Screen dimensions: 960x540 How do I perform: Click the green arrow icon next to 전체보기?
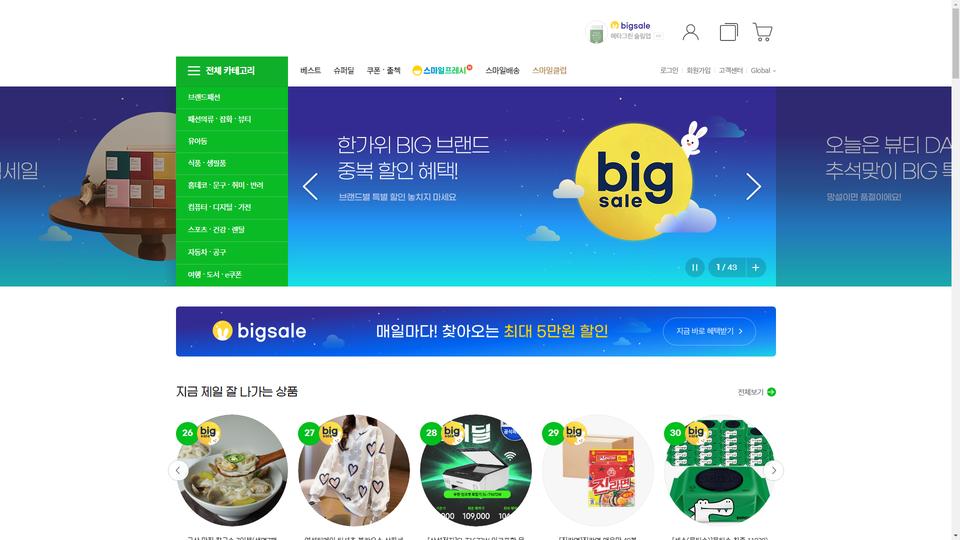pos(771,392)
